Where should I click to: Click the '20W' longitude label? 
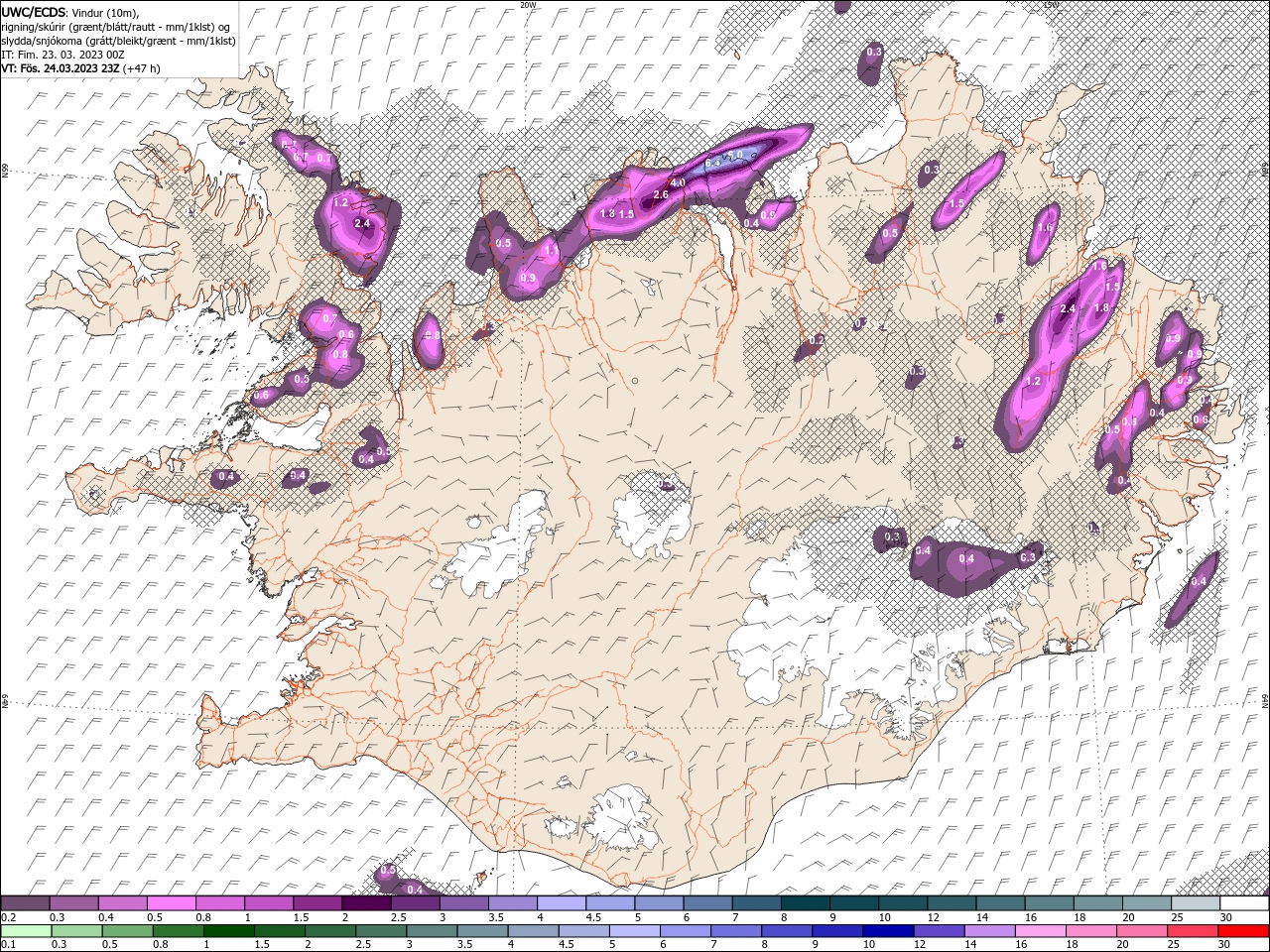pyautogui.click(x=529, y=5)
